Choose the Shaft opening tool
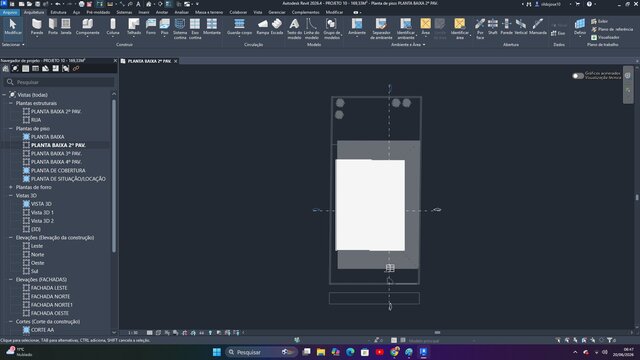 (x=493, y=27)
